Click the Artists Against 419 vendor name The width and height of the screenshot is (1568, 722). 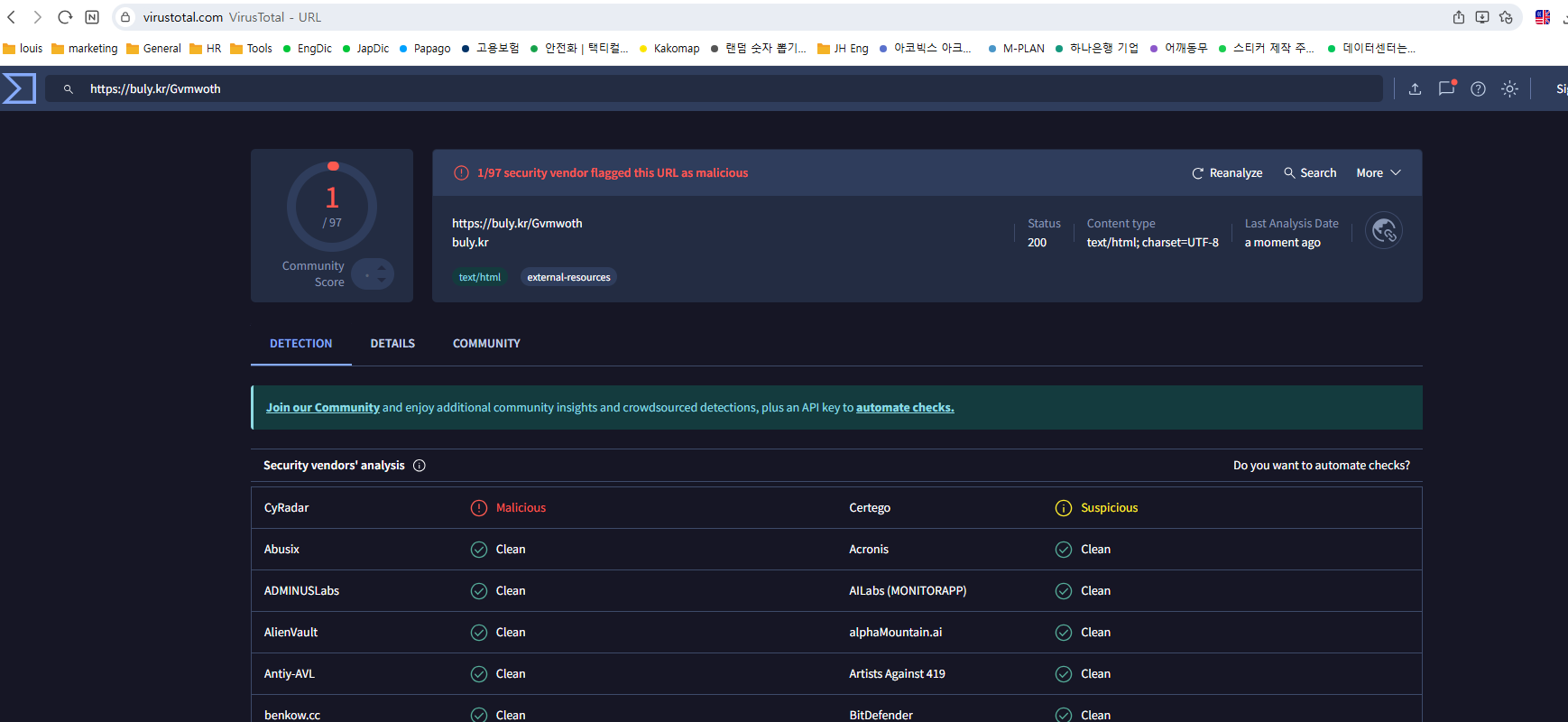897,674
